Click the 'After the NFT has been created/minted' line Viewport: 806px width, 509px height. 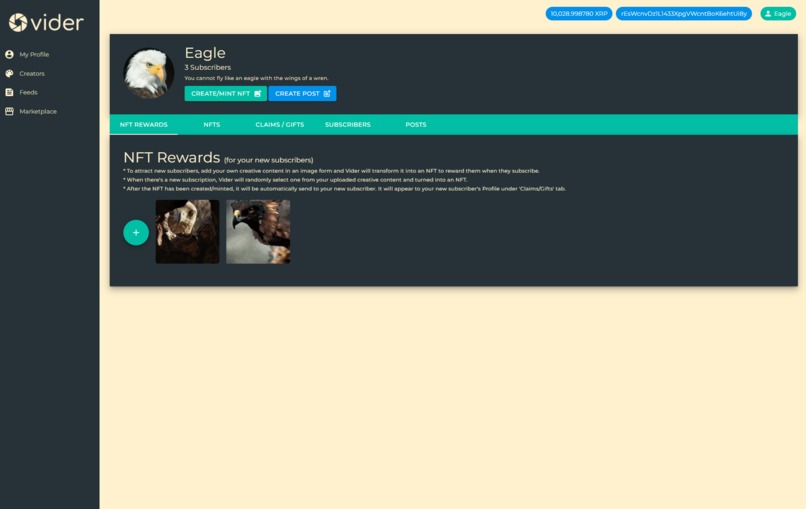[x=344, y=189]
